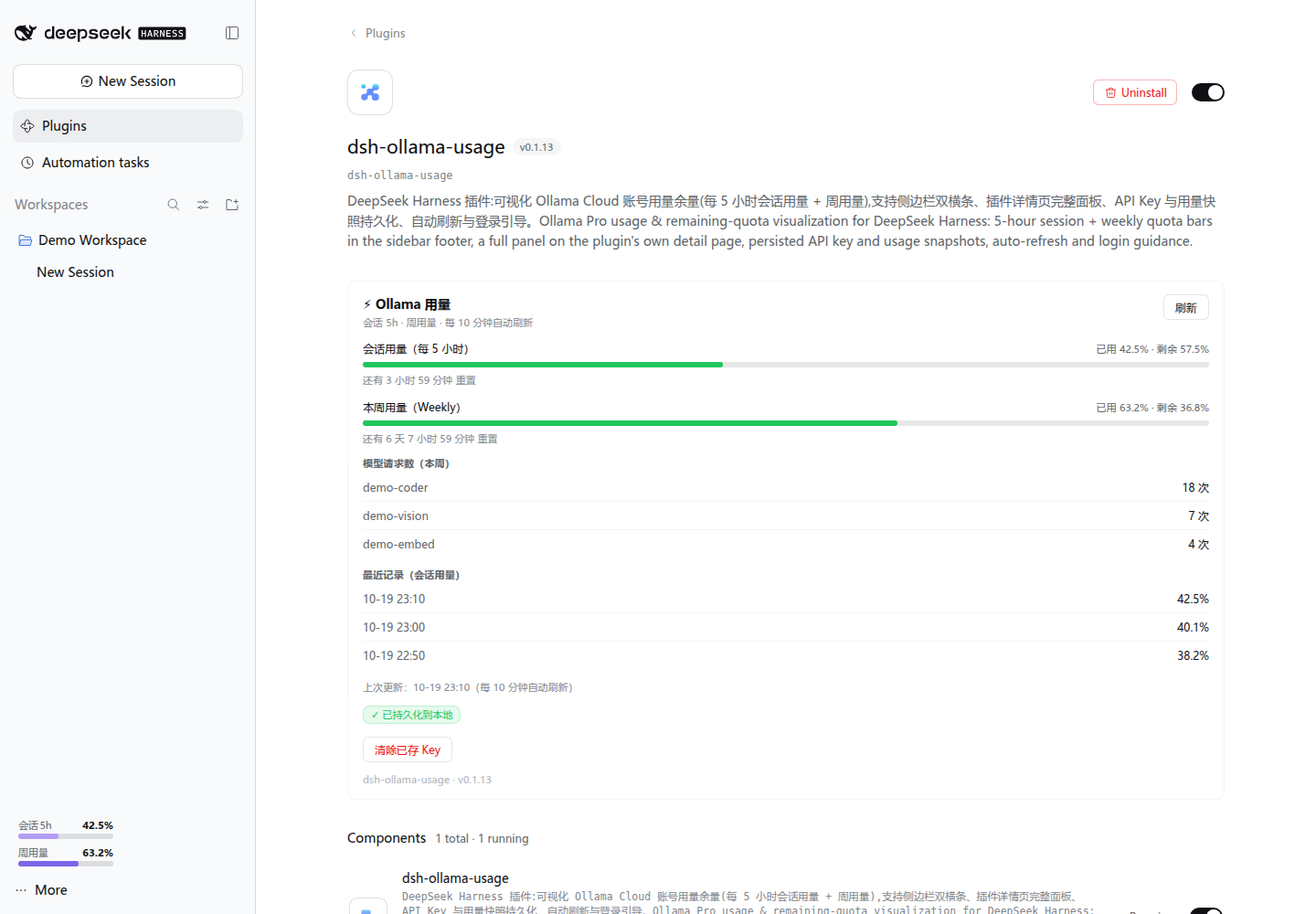Click the Ollama 用量 panel title
Image resolution: width=1316 pixels, height=914 pixels.
pos(407,304)
